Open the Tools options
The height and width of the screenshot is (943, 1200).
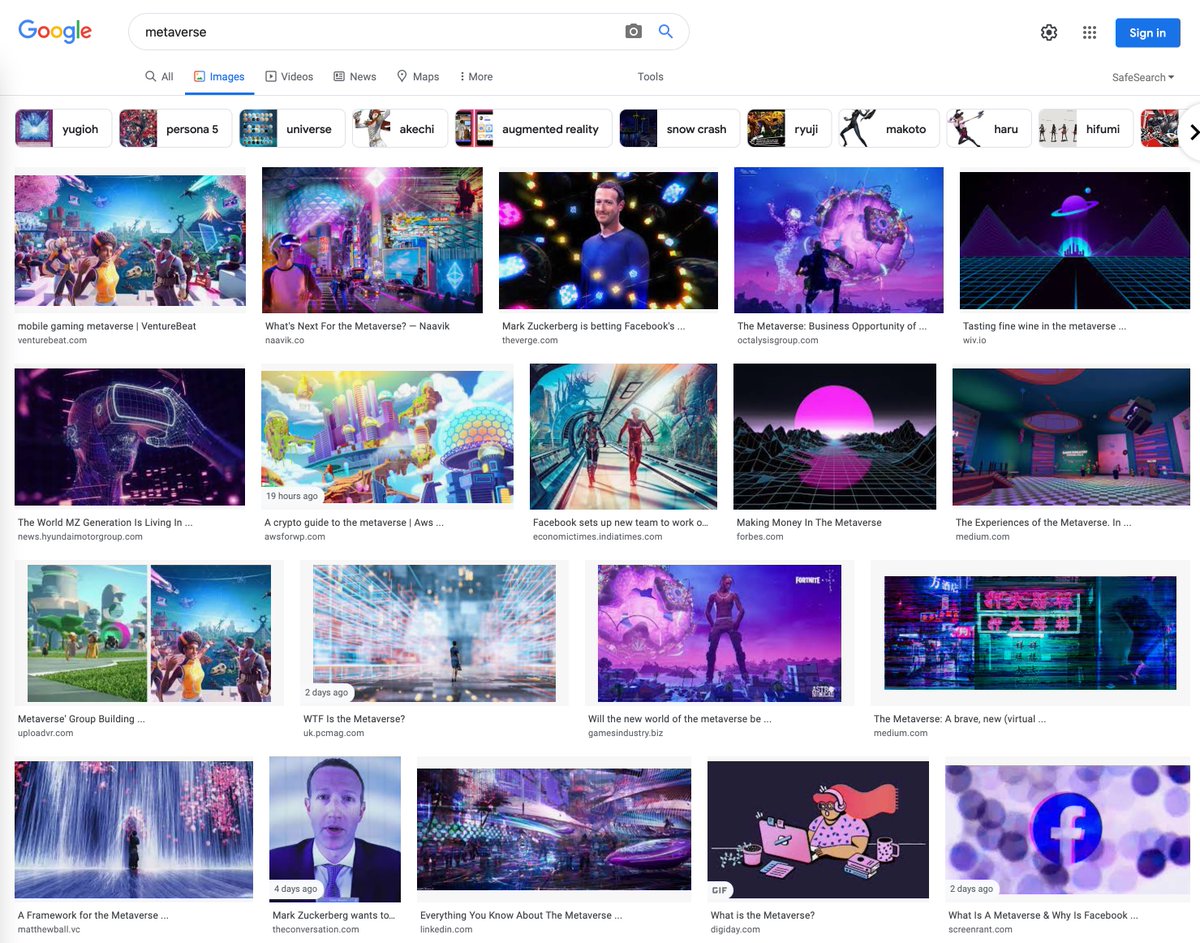click(x=651, y=77)
